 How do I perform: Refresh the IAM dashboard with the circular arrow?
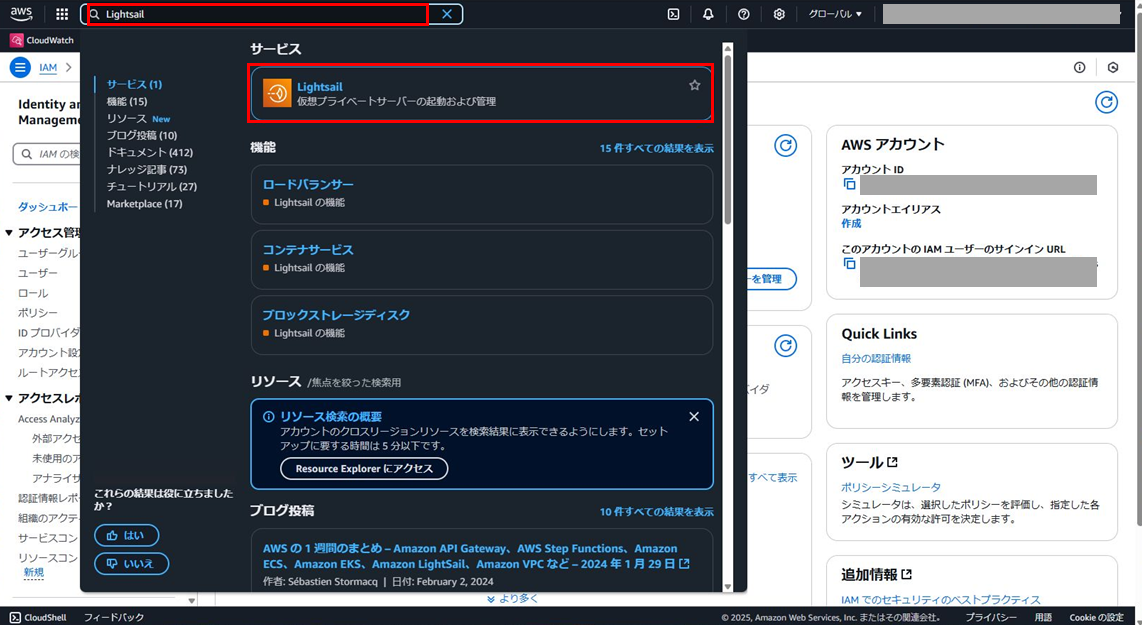tap(1107, 102)
